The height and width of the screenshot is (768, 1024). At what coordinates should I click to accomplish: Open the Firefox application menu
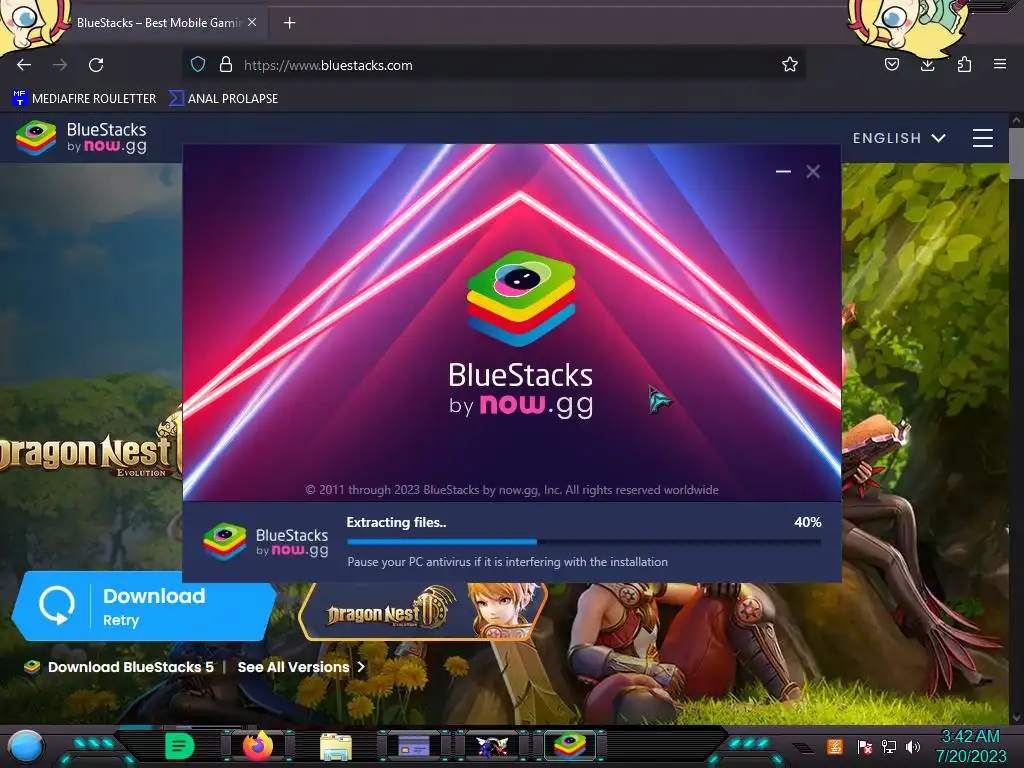point(1000,64)
